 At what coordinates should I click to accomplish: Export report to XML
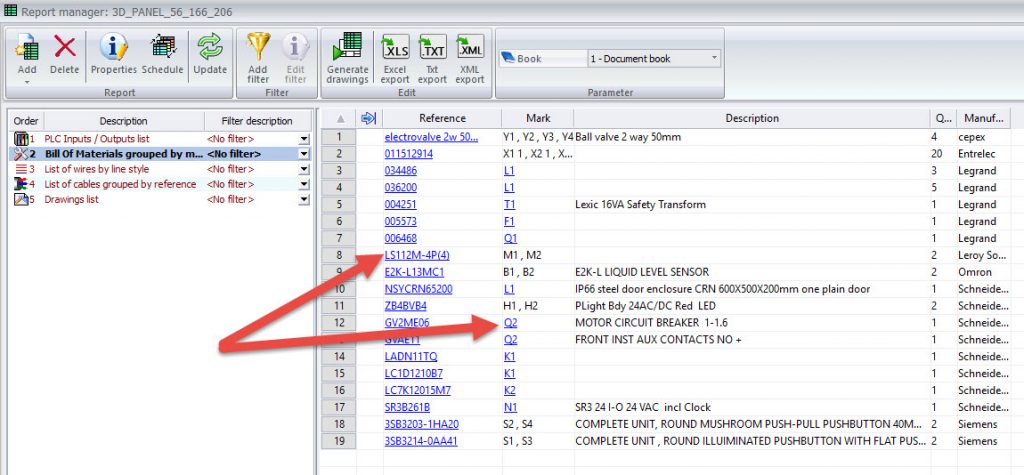[470, 59]
